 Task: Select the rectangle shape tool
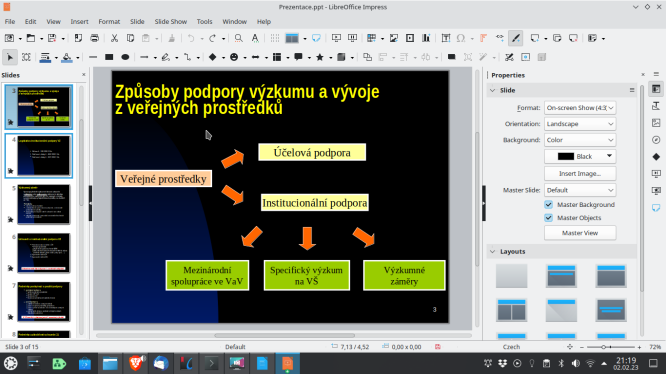109,57
